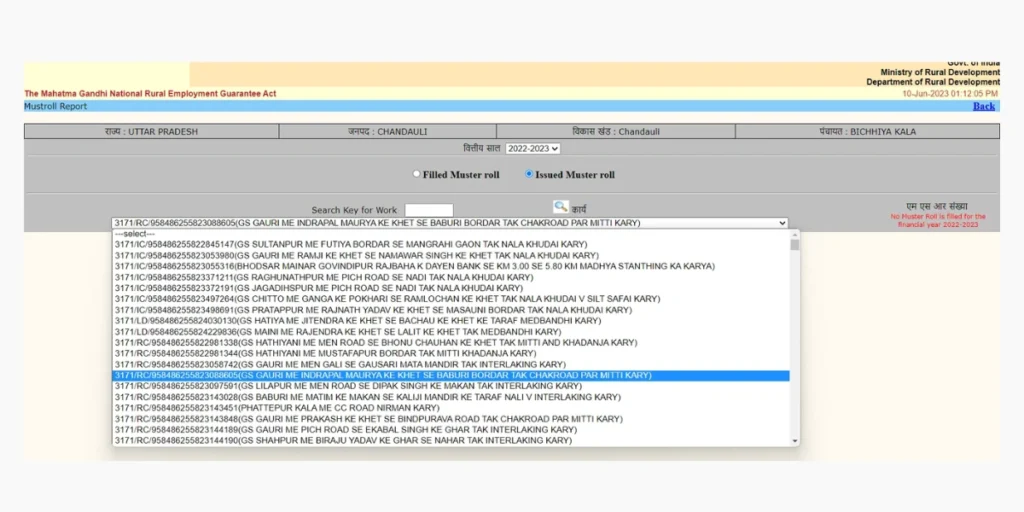Choose GAURI ME PRAKASH KE KHET option
The width and height of the screenshot is (1024, 512).
451,419
